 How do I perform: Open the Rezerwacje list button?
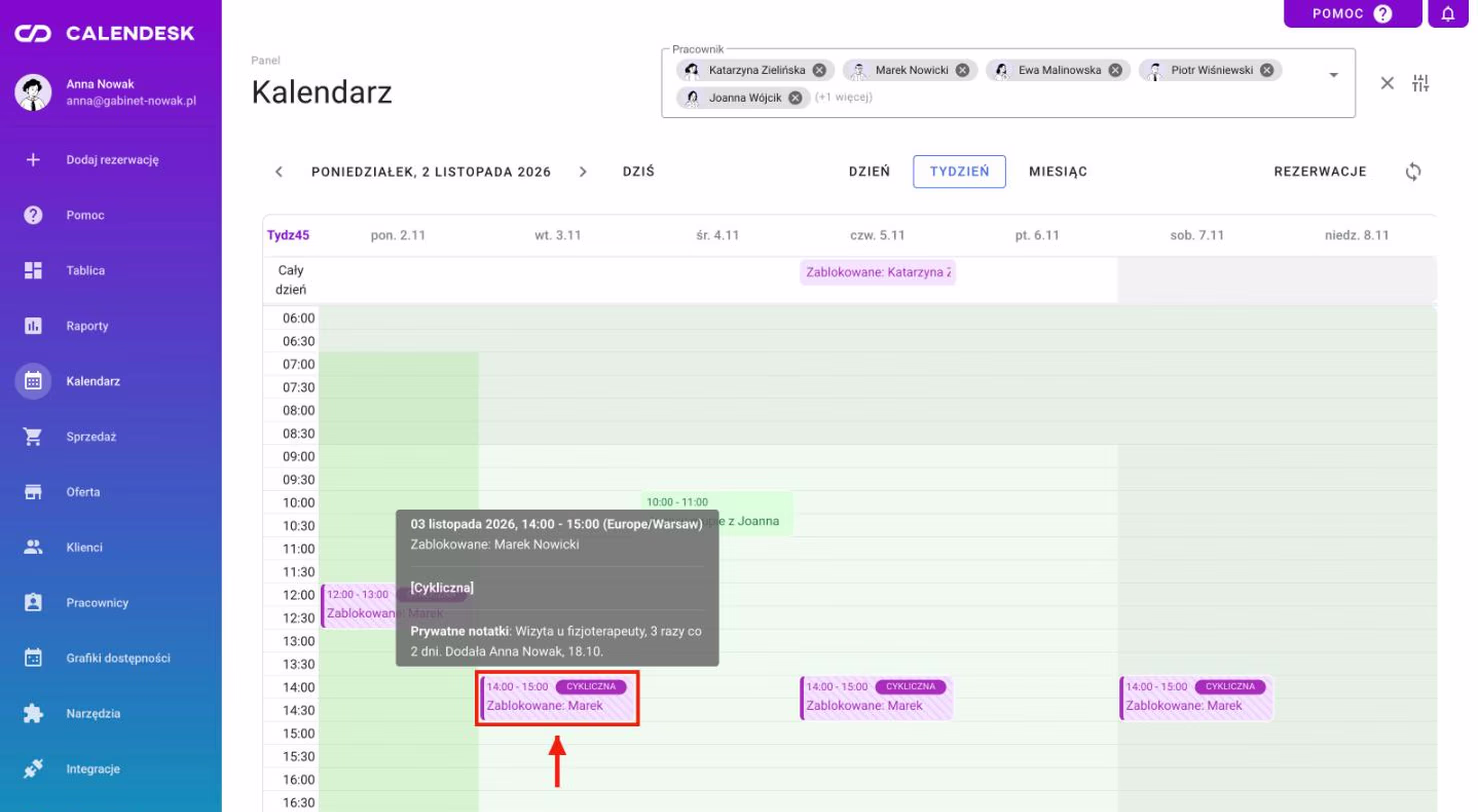coord(1320,172)
